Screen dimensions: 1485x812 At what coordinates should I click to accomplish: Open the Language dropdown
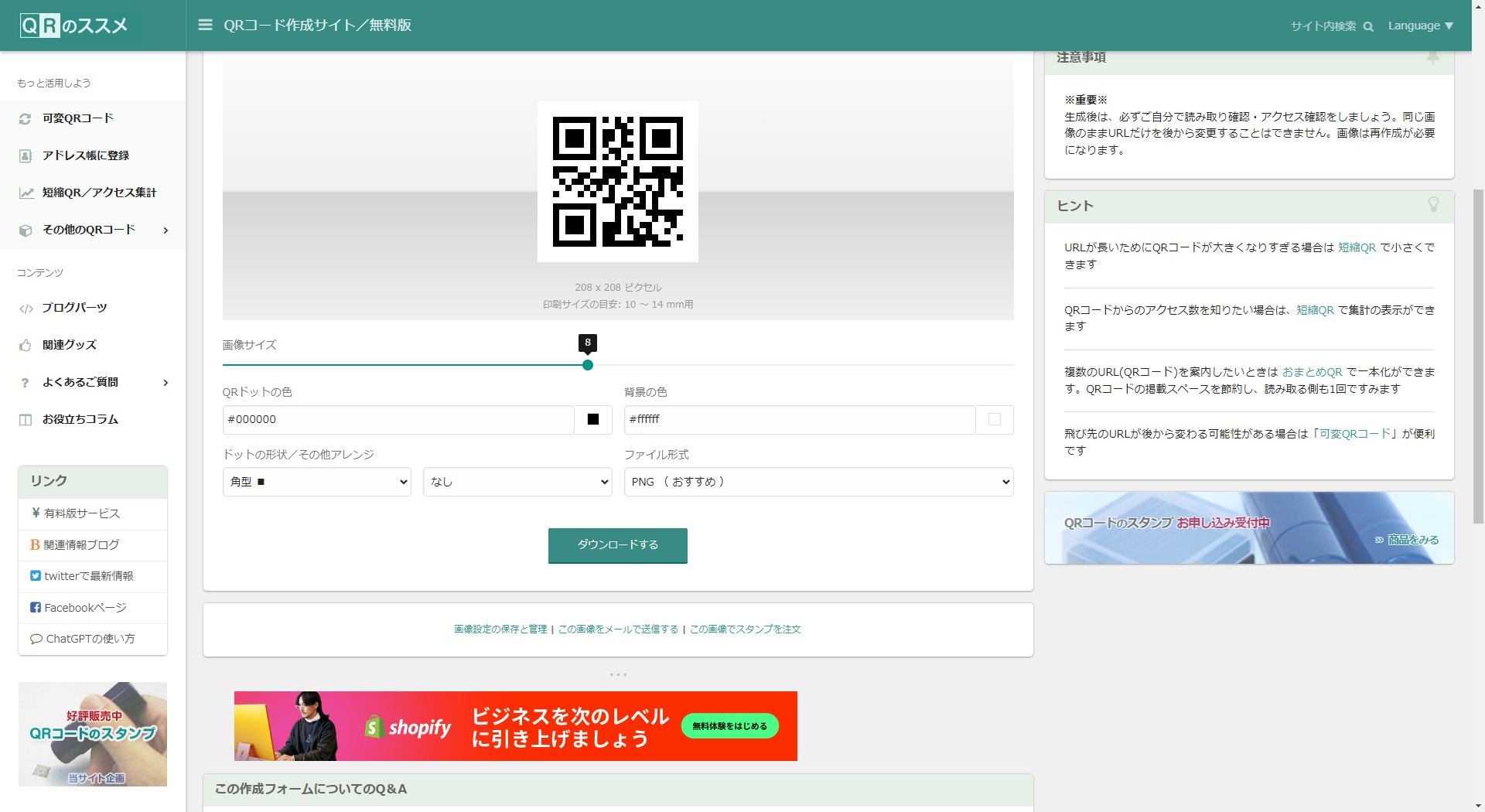coord(1420,26)
